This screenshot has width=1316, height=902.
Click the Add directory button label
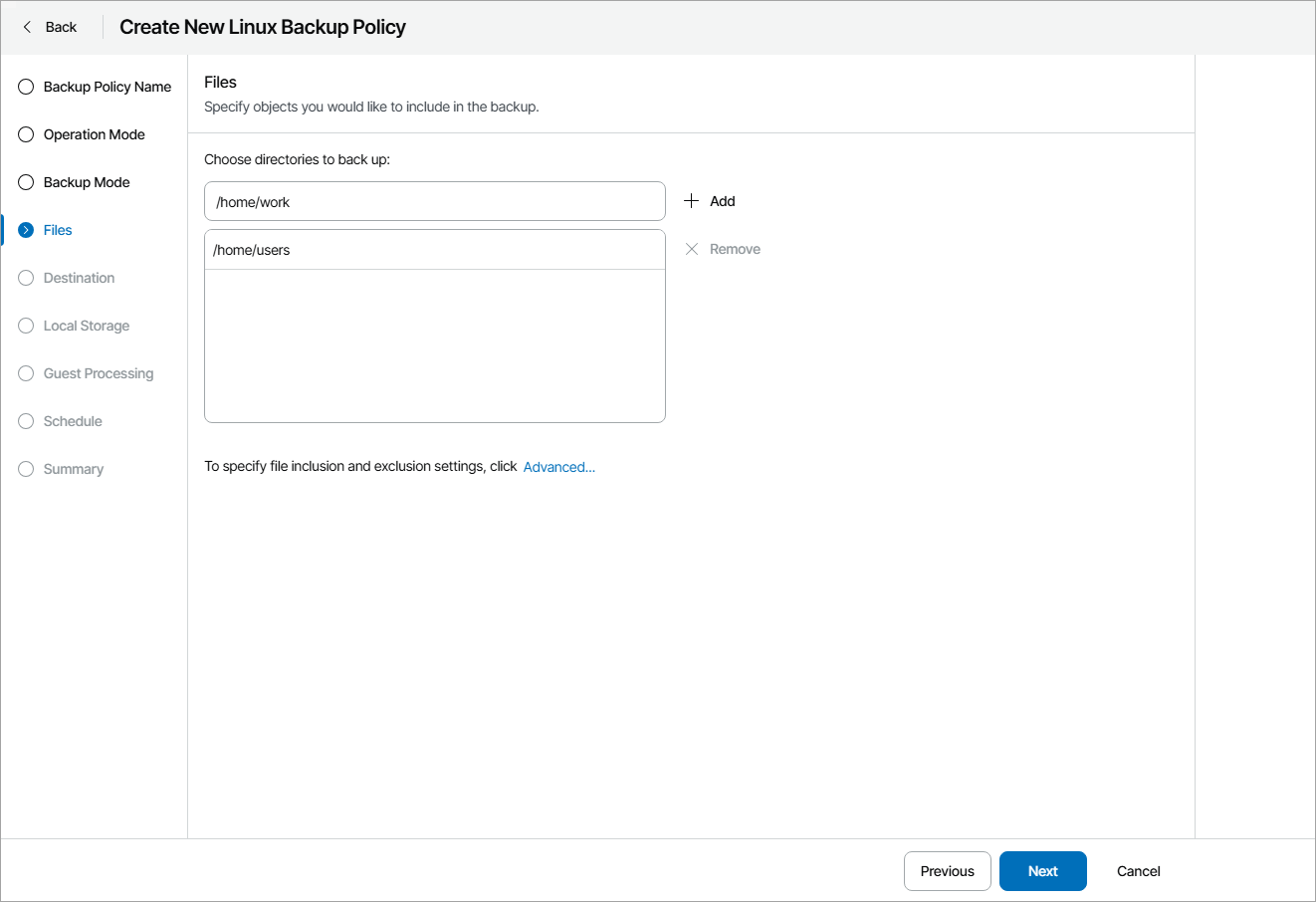[723, 201]
